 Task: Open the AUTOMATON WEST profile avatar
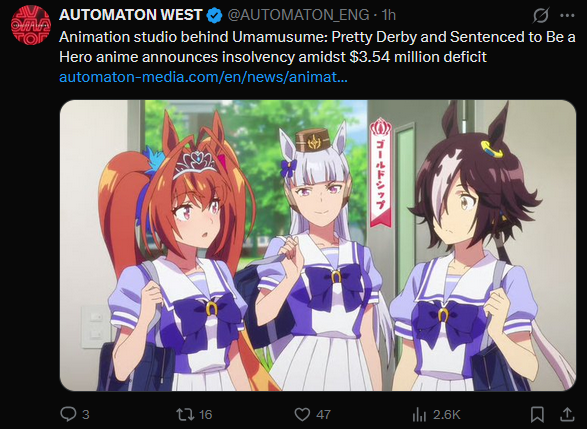click(31, 25)
